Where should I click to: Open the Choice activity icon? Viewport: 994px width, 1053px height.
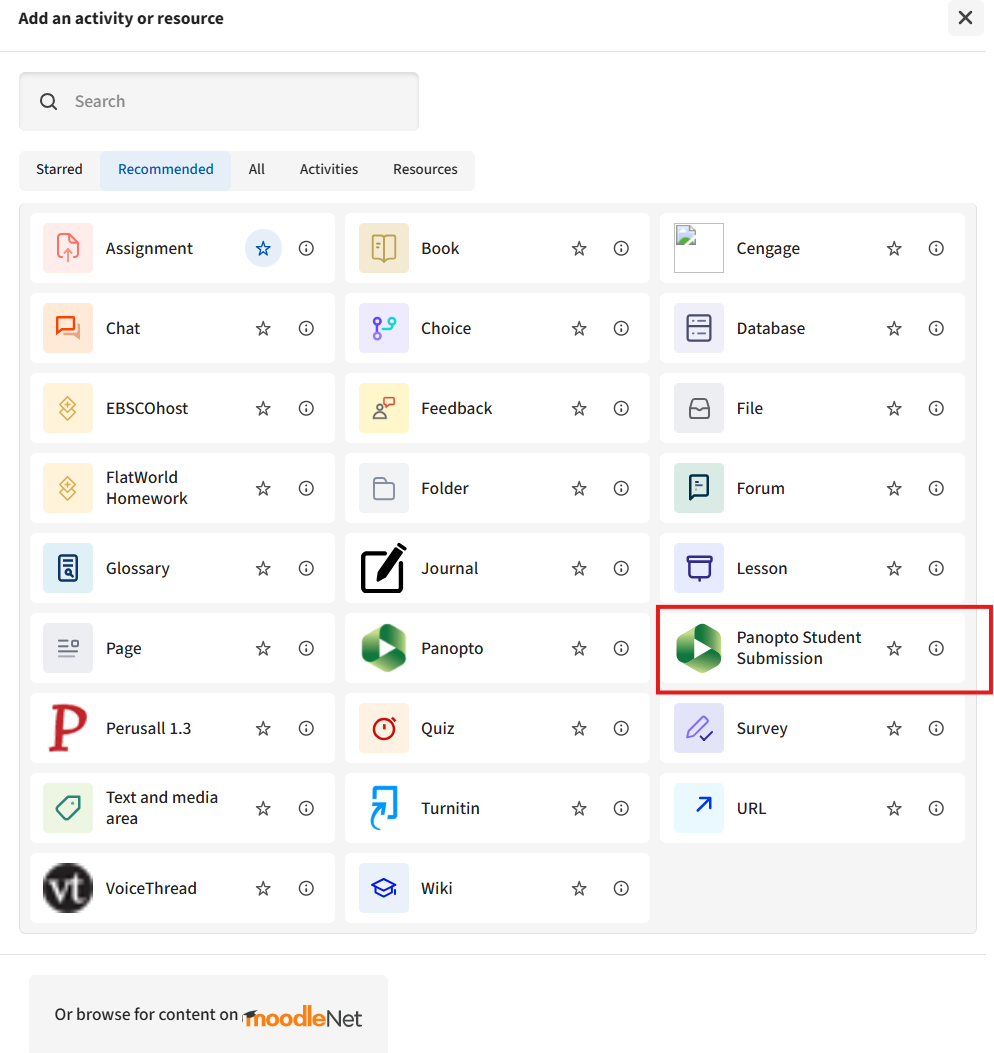[382, 328]
